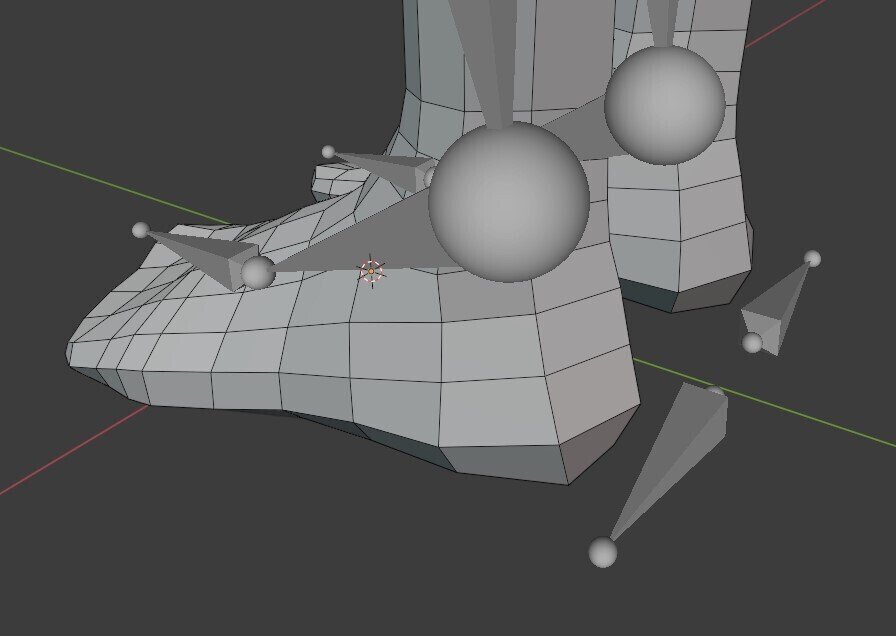Select the large ankle joint sphere of the front foot
Image resolution: width=896 pixels, height=636 pixels.
(509, 202)
